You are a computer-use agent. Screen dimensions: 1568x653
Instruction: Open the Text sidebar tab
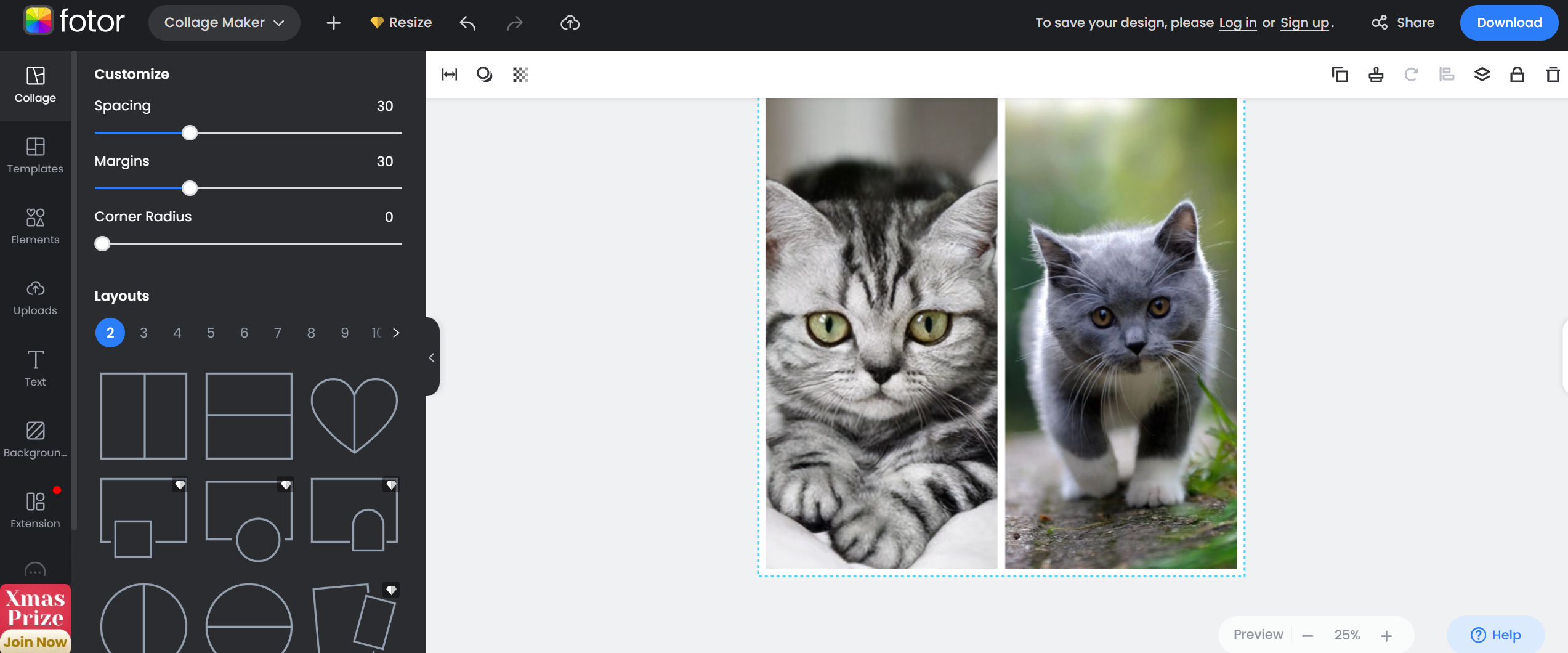(35, 369)
